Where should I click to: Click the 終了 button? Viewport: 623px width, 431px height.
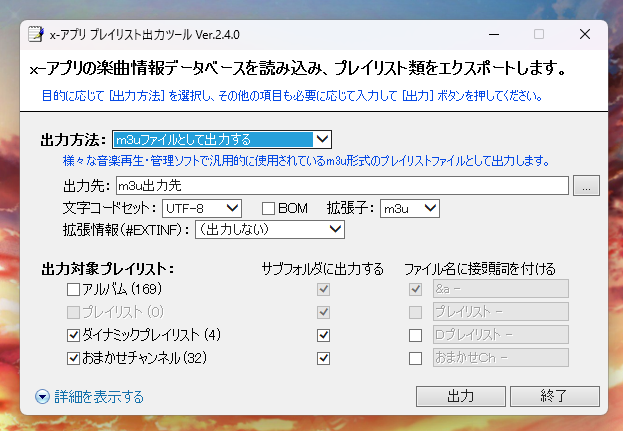click(553, 396)
